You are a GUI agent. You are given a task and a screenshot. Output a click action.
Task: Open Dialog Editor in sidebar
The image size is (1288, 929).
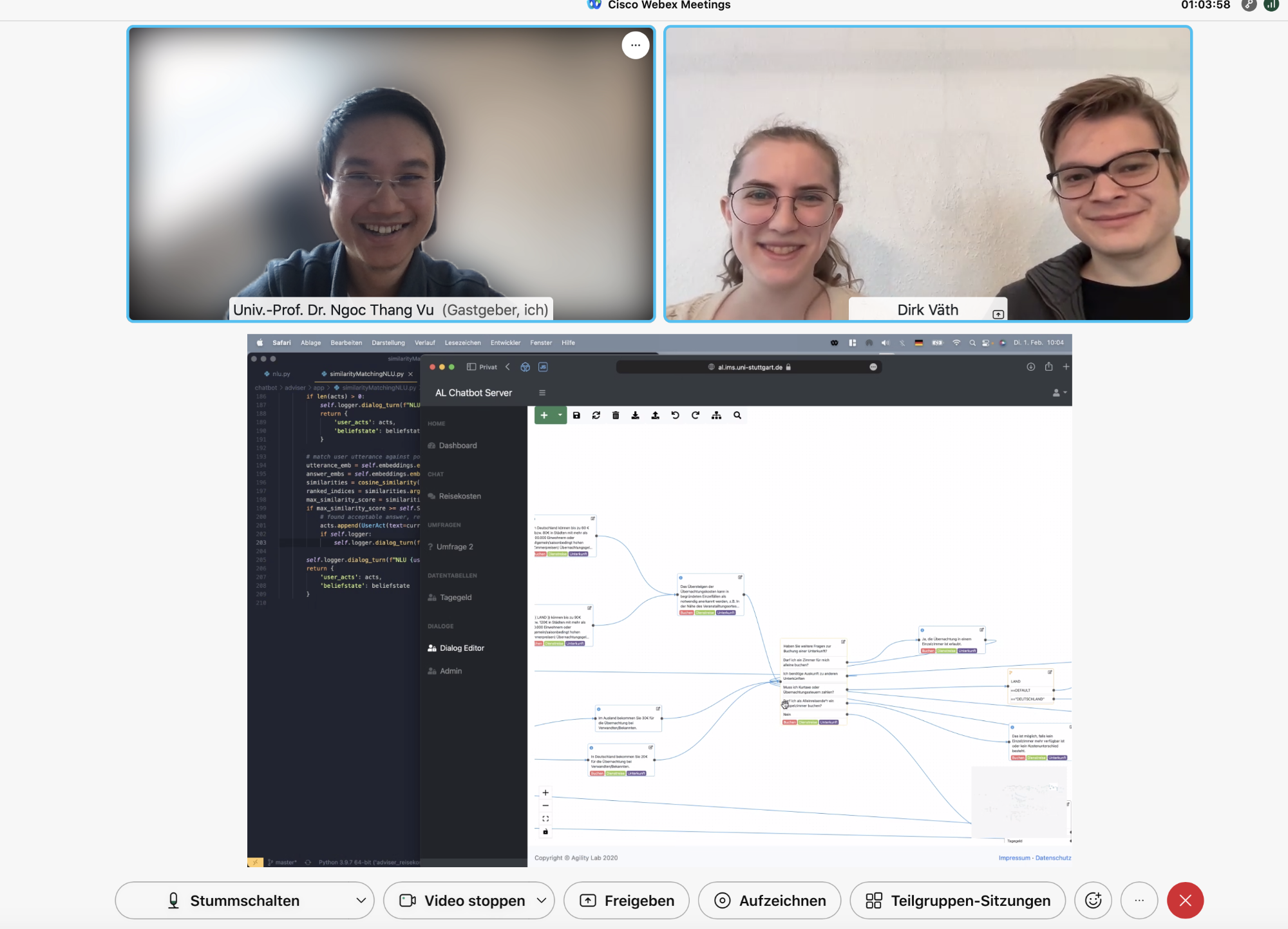tap(456, 648)
